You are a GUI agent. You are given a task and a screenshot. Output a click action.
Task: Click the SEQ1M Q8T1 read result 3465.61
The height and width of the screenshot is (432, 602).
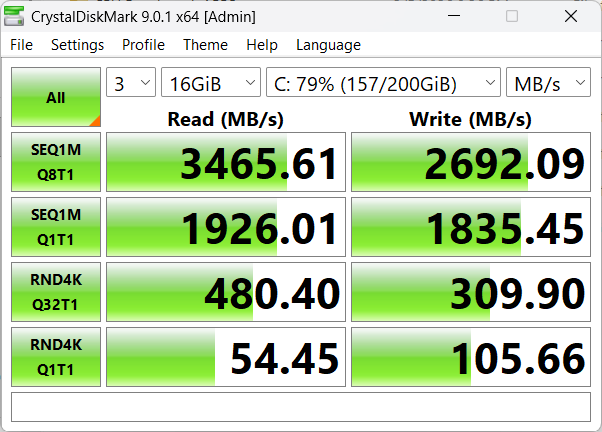226,162
